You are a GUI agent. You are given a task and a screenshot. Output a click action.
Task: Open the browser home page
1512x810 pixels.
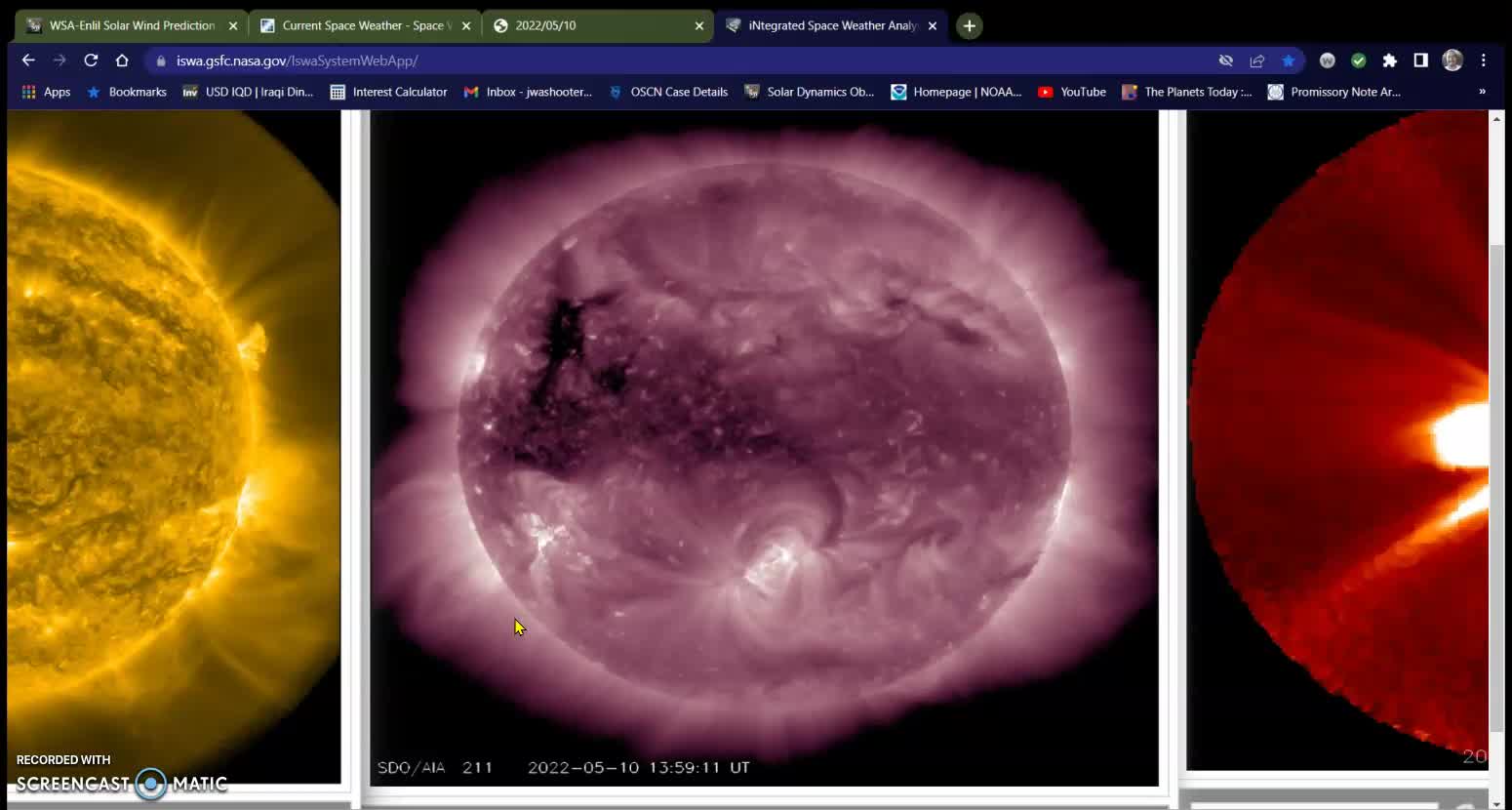[x=122, y=61]
